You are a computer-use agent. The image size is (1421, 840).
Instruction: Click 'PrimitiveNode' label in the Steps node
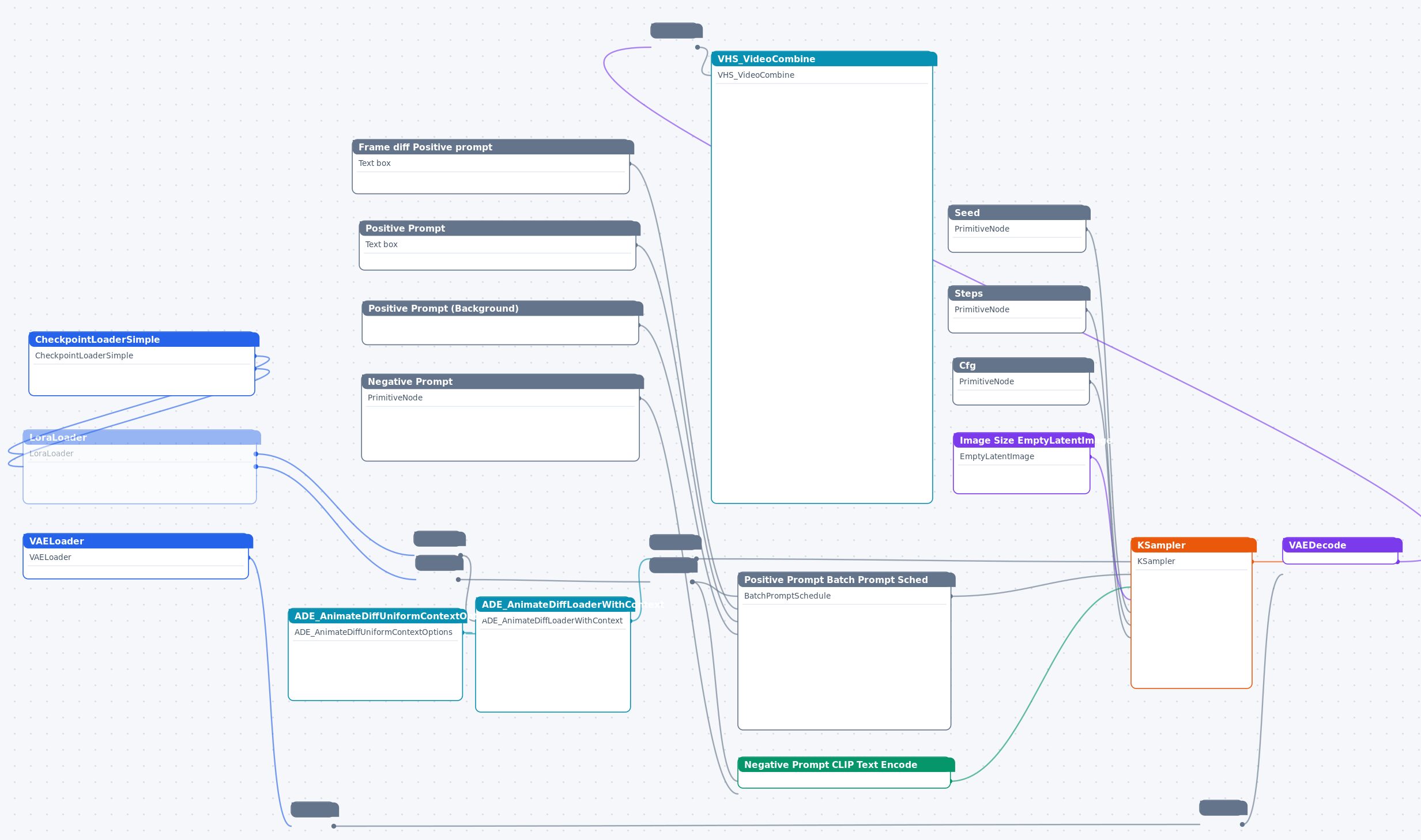point(982,309)
